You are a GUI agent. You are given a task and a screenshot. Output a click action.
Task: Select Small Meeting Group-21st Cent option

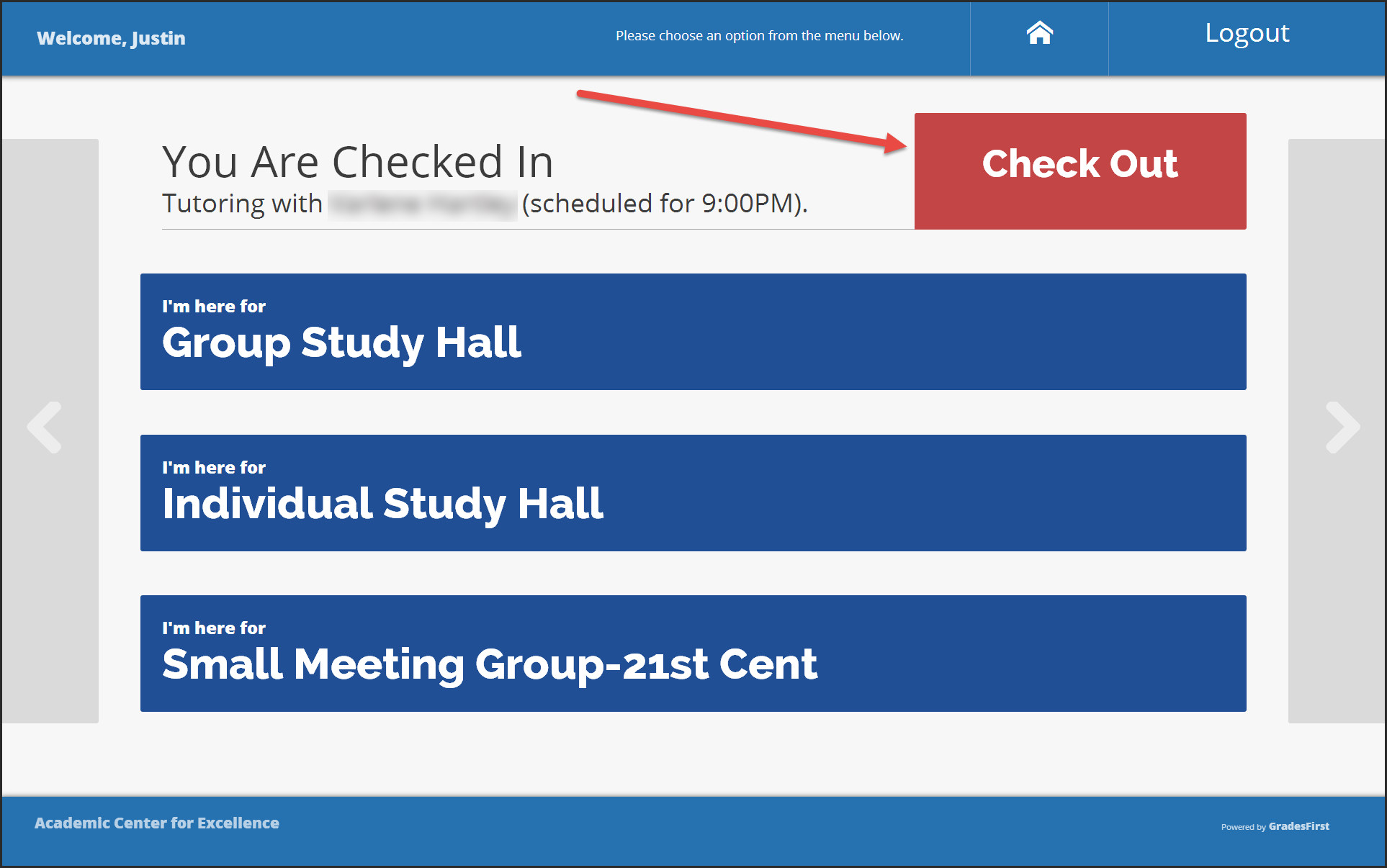pyautogui.click(x=693, y=664)
